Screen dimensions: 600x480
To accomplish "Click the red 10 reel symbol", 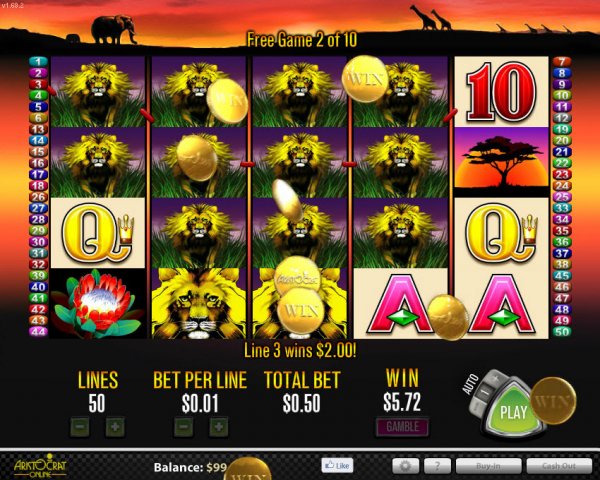I will click(501, 91).
